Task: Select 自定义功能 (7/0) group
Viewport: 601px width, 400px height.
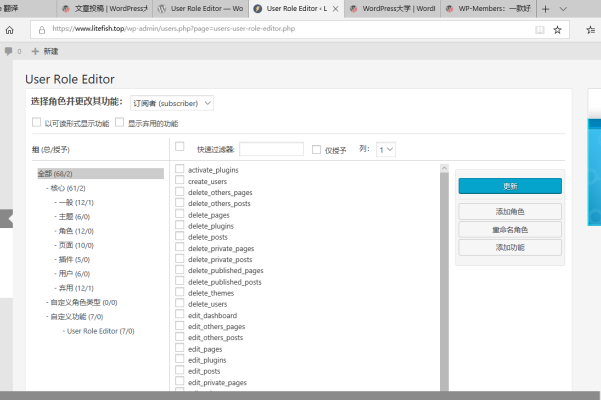Action: point(77,316)
